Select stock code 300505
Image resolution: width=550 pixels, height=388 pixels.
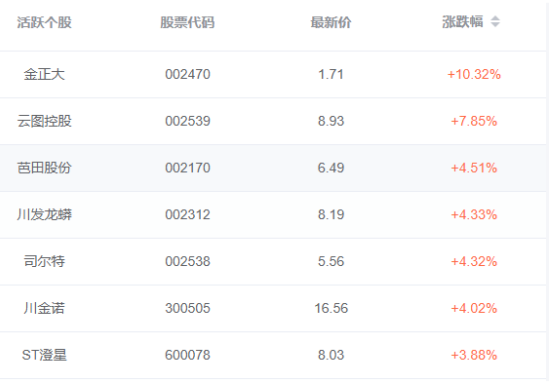[188, 308]
